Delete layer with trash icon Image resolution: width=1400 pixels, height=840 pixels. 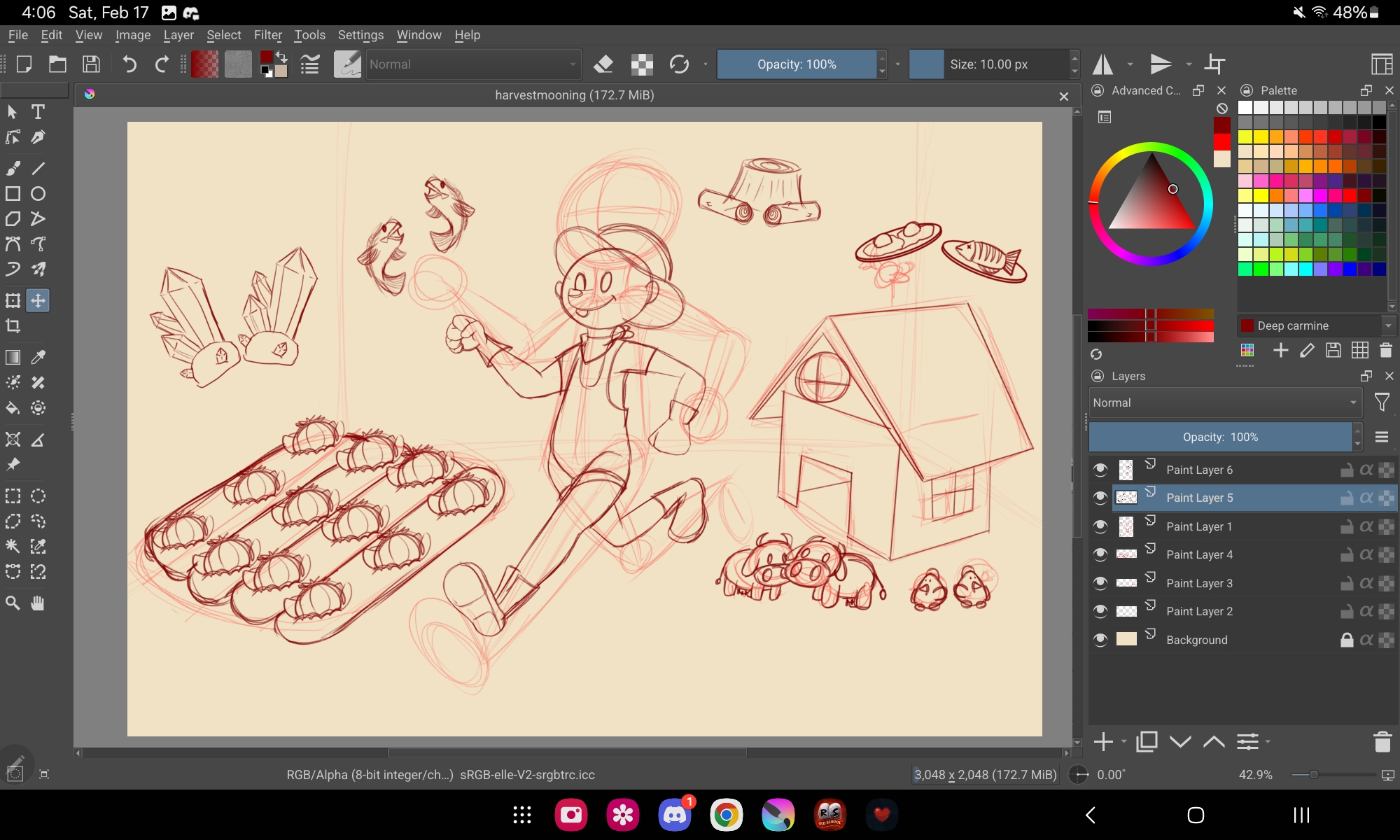click(1382, 742)
